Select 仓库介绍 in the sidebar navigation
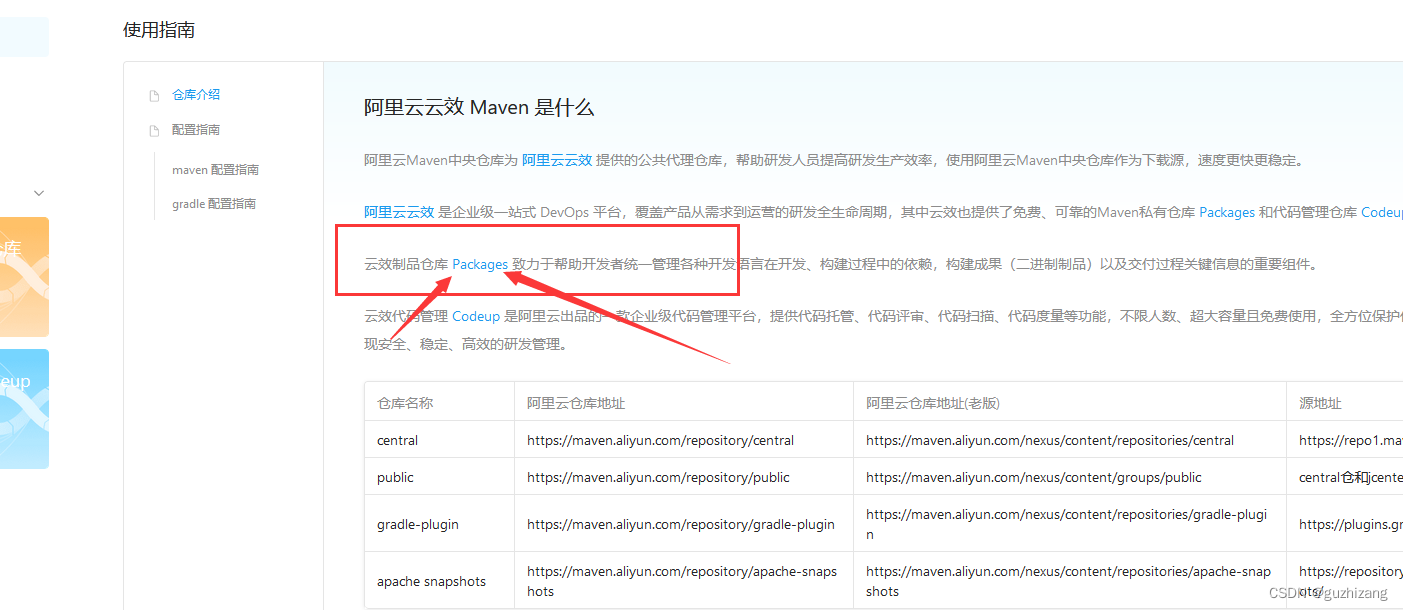 tap(196, 94)
